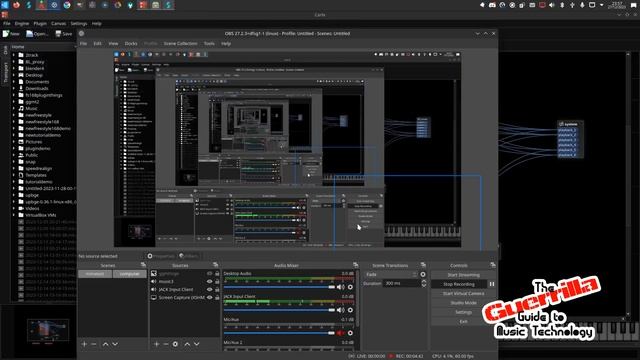Move source down with Sources down arrow
This screenshot has width=640, height=360.
(196, 344)
